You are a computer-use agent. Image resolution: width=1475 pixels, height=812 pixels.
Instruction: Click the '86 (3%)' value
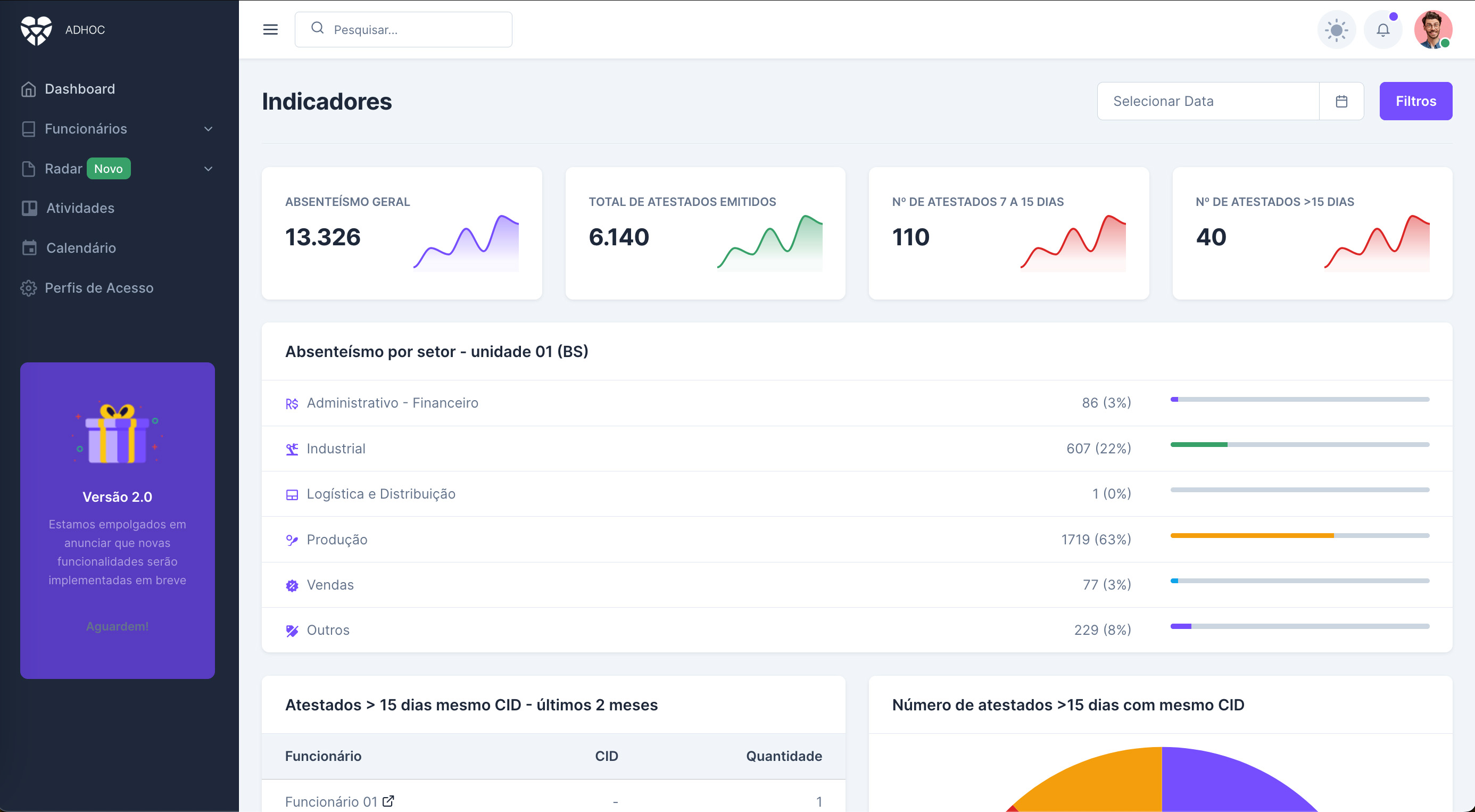pyautogui.click(x=1106, y=403)
